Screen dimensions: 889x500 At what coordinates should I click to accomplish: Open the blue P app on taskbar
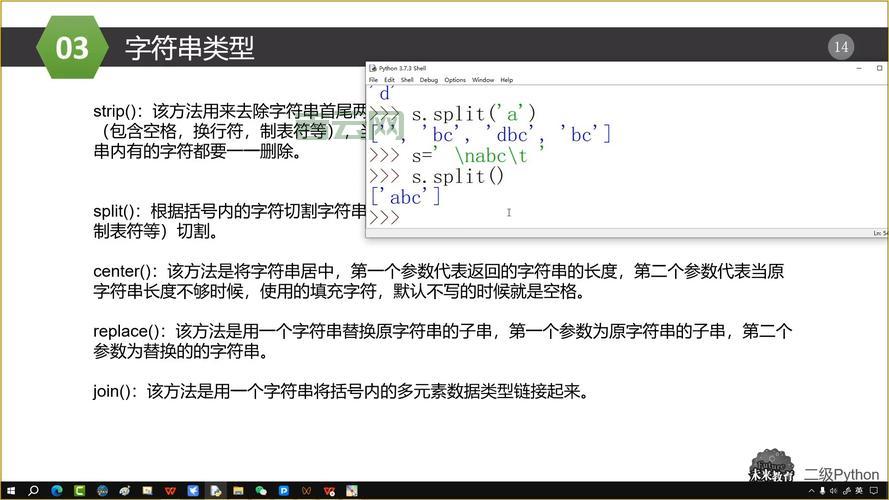click(x=284, y=490)
